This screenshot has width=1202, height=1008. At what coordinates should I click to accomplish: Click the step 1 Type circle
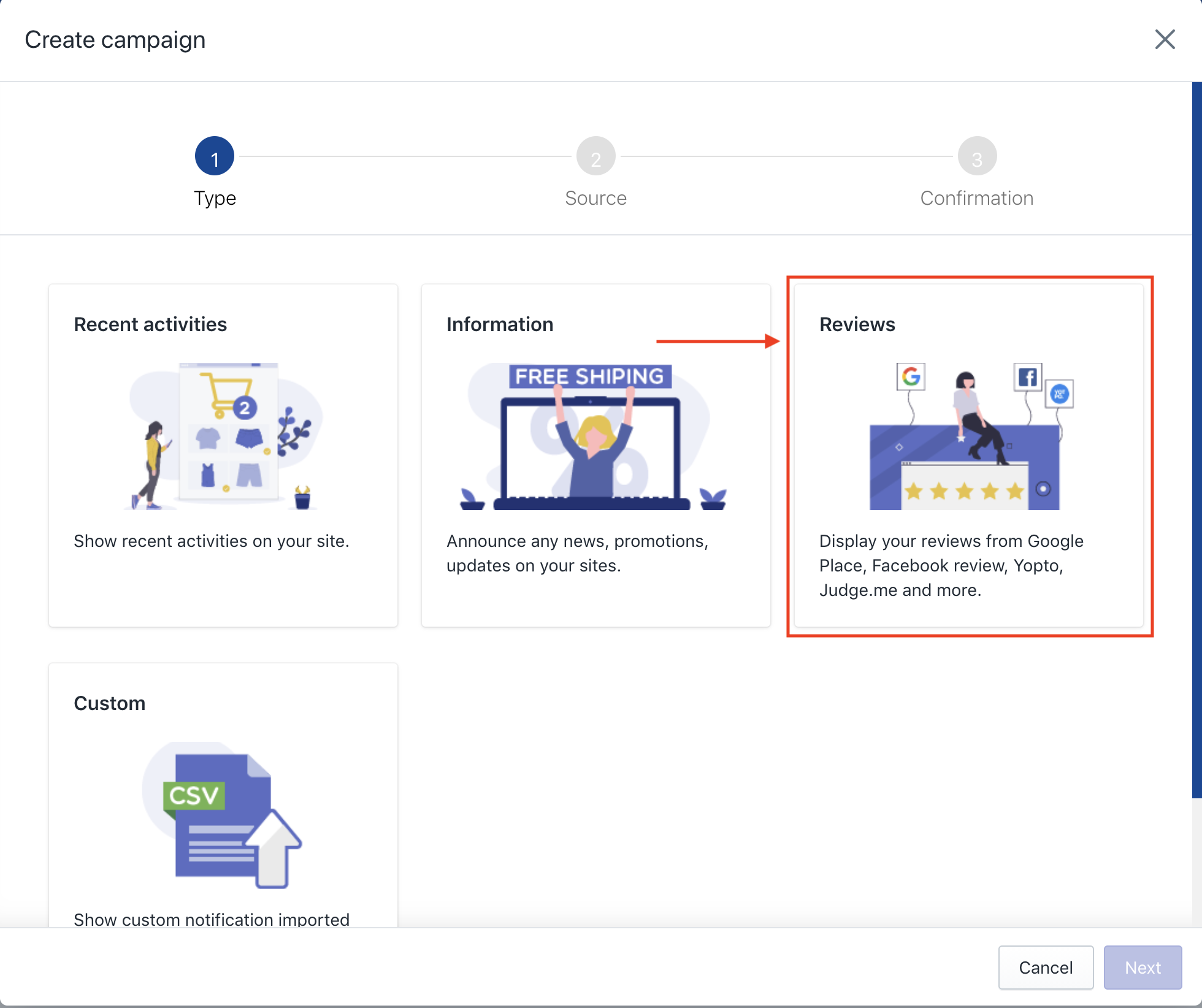215,156
